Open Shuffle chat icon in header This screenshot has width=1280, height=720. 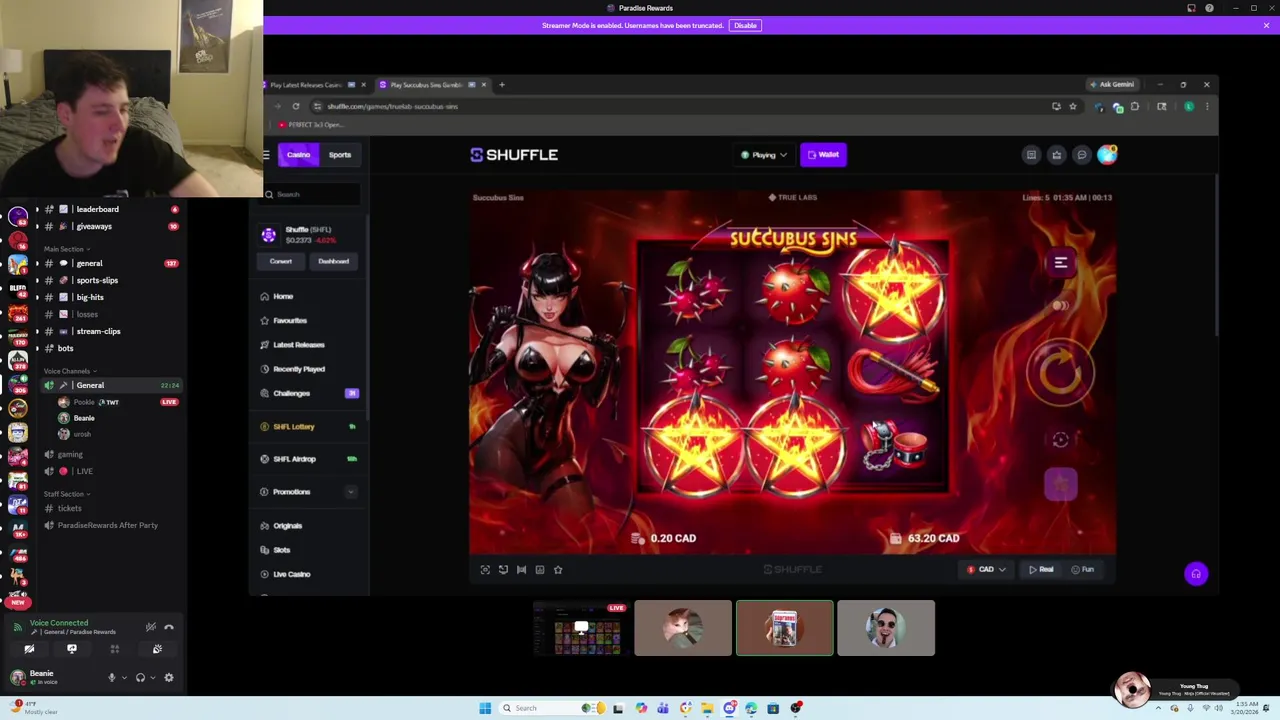(1081, 155)
